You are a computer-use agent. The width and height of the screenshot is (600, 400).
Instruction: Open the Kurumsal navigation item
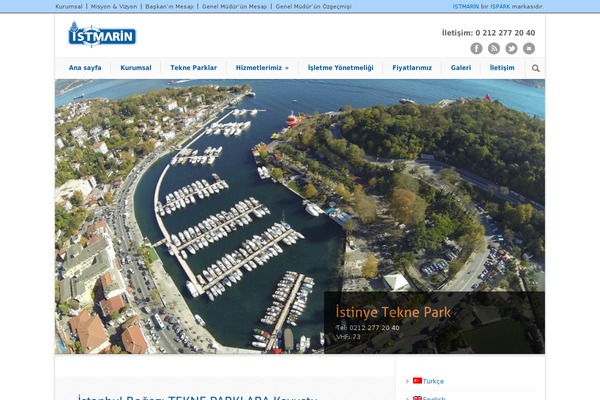click(x=136, y=68)
